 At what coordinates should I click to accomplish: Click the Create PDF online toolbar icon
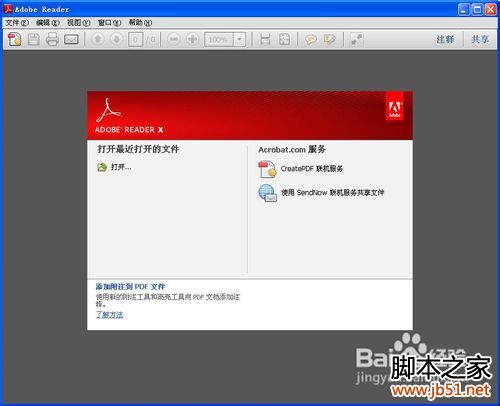[x=15, y=39]
